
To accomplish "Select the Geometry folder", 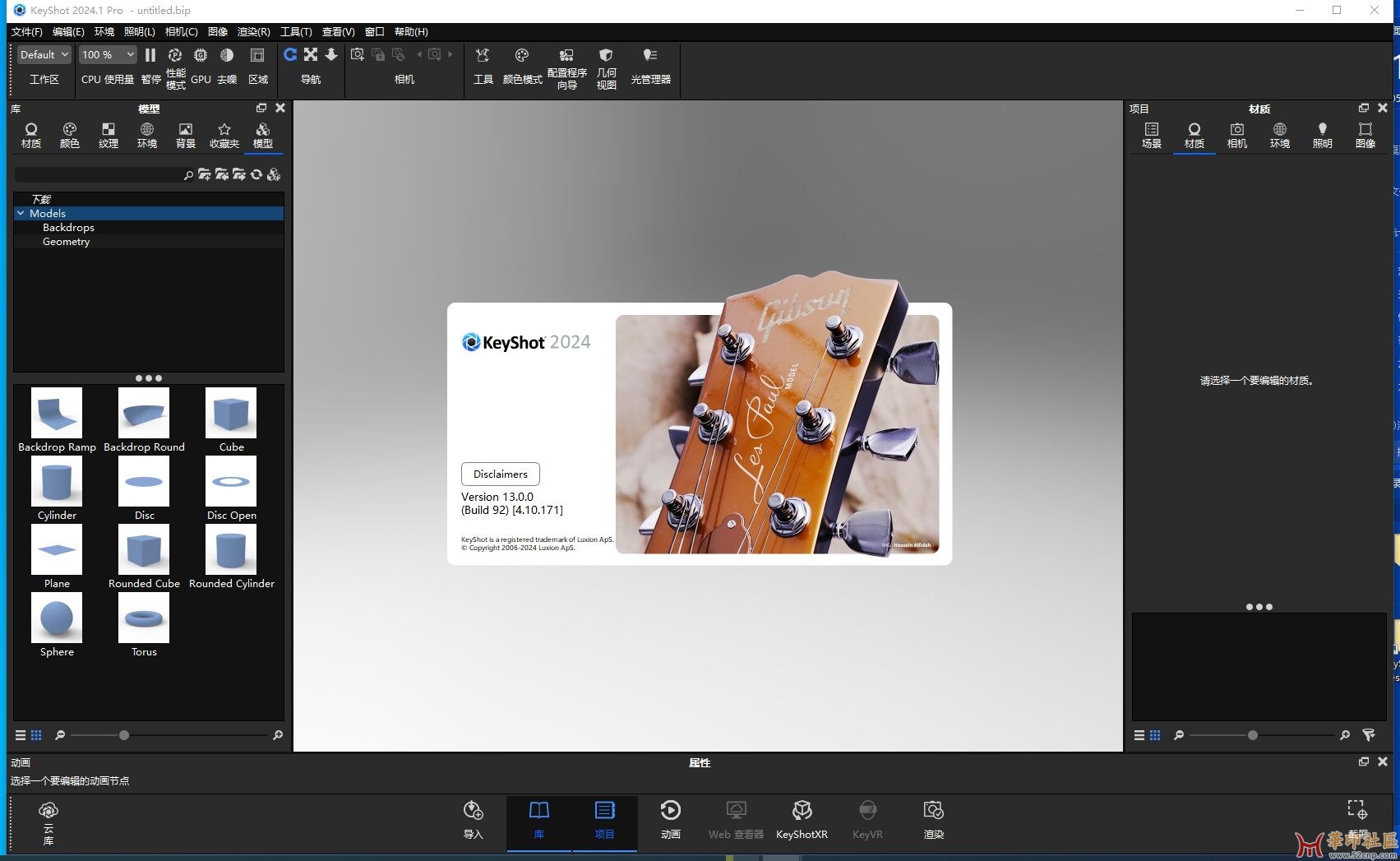I will click(x=66, y=241).
